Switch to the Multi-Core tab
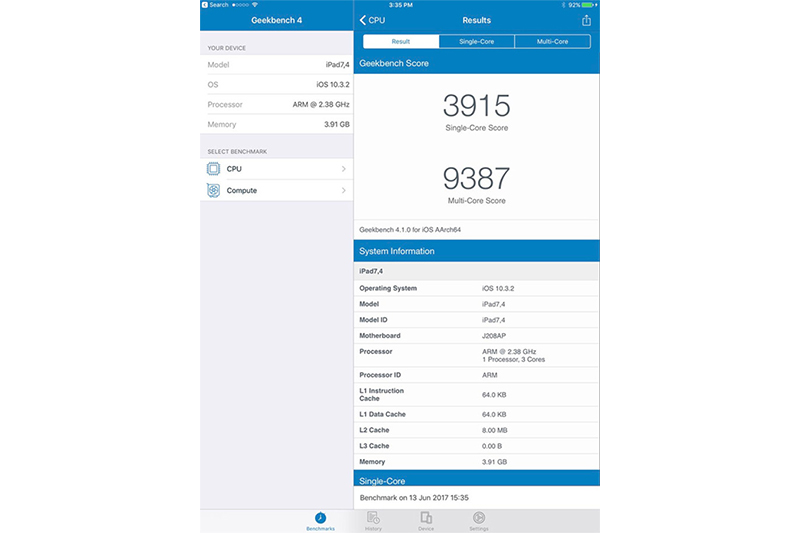The height and width of the screenshot is (533, 800). coord(553,41)
